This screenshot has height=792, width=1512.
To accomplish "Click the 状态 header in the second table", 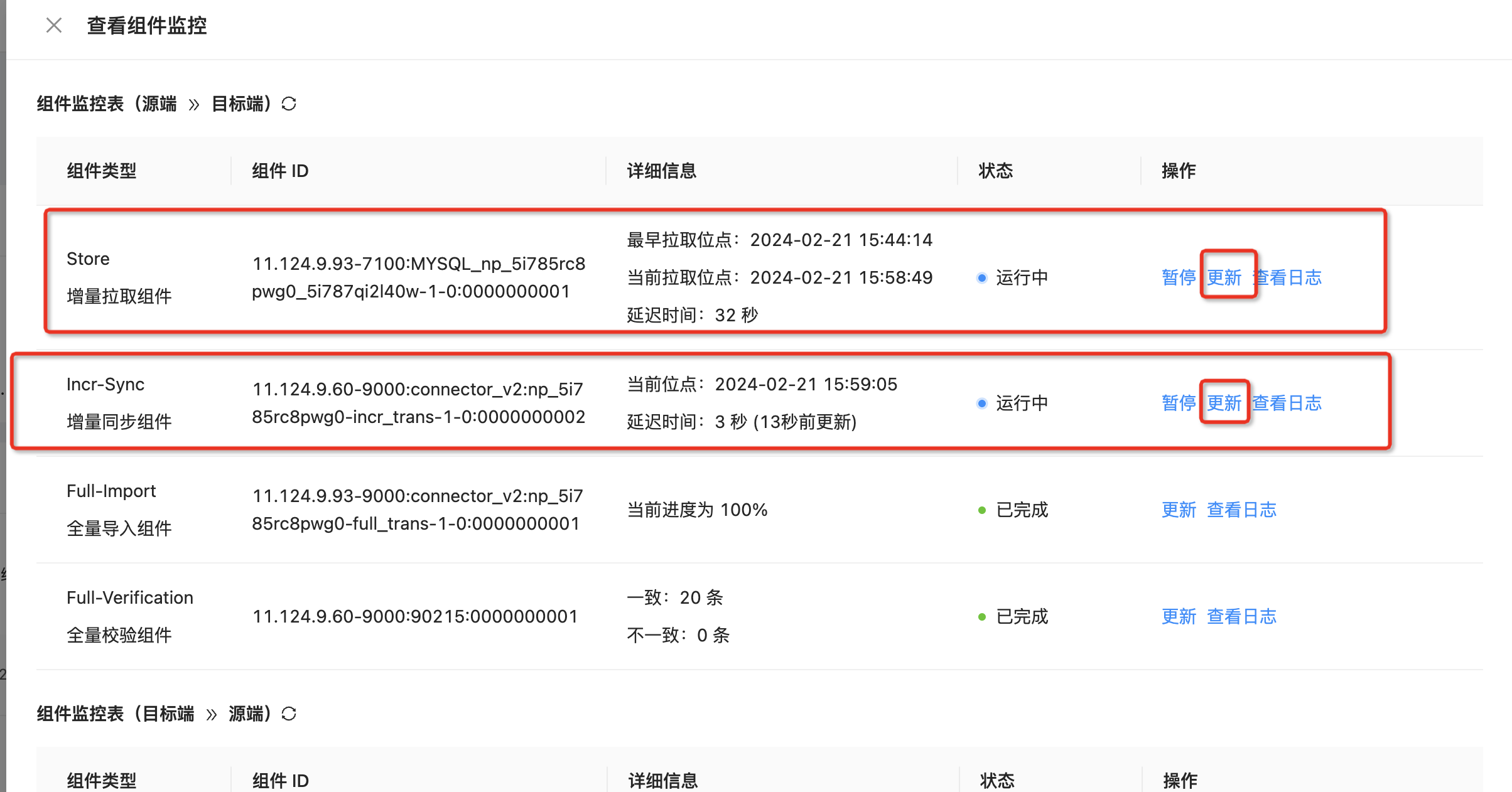I will [997, 781].
